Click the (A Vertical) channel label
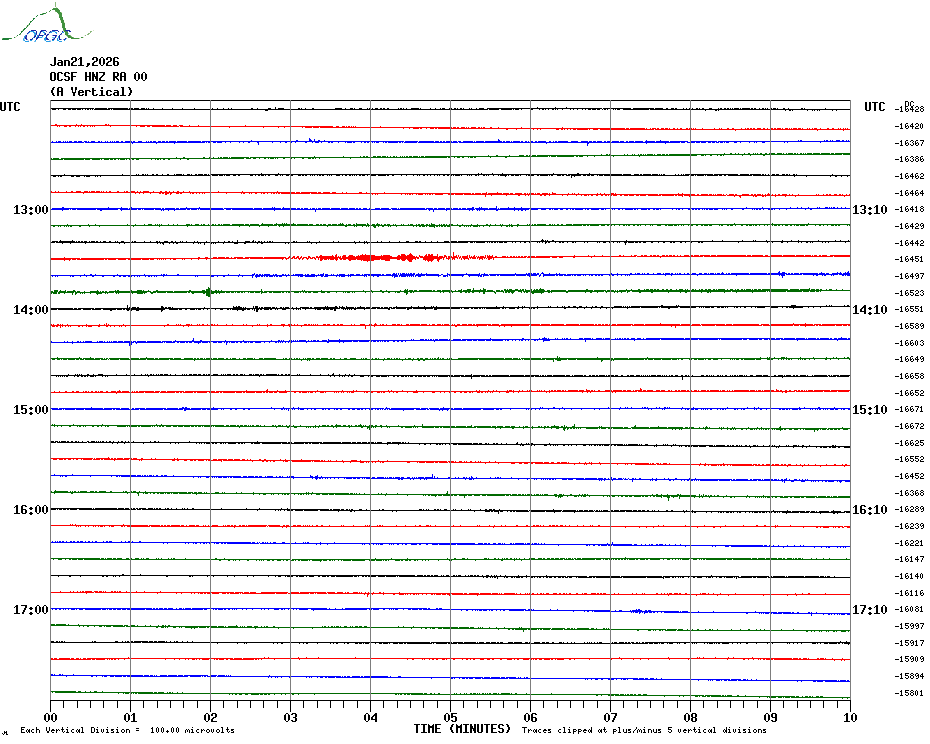The width and height of the screenshot is (930, 744). point(91,92)
